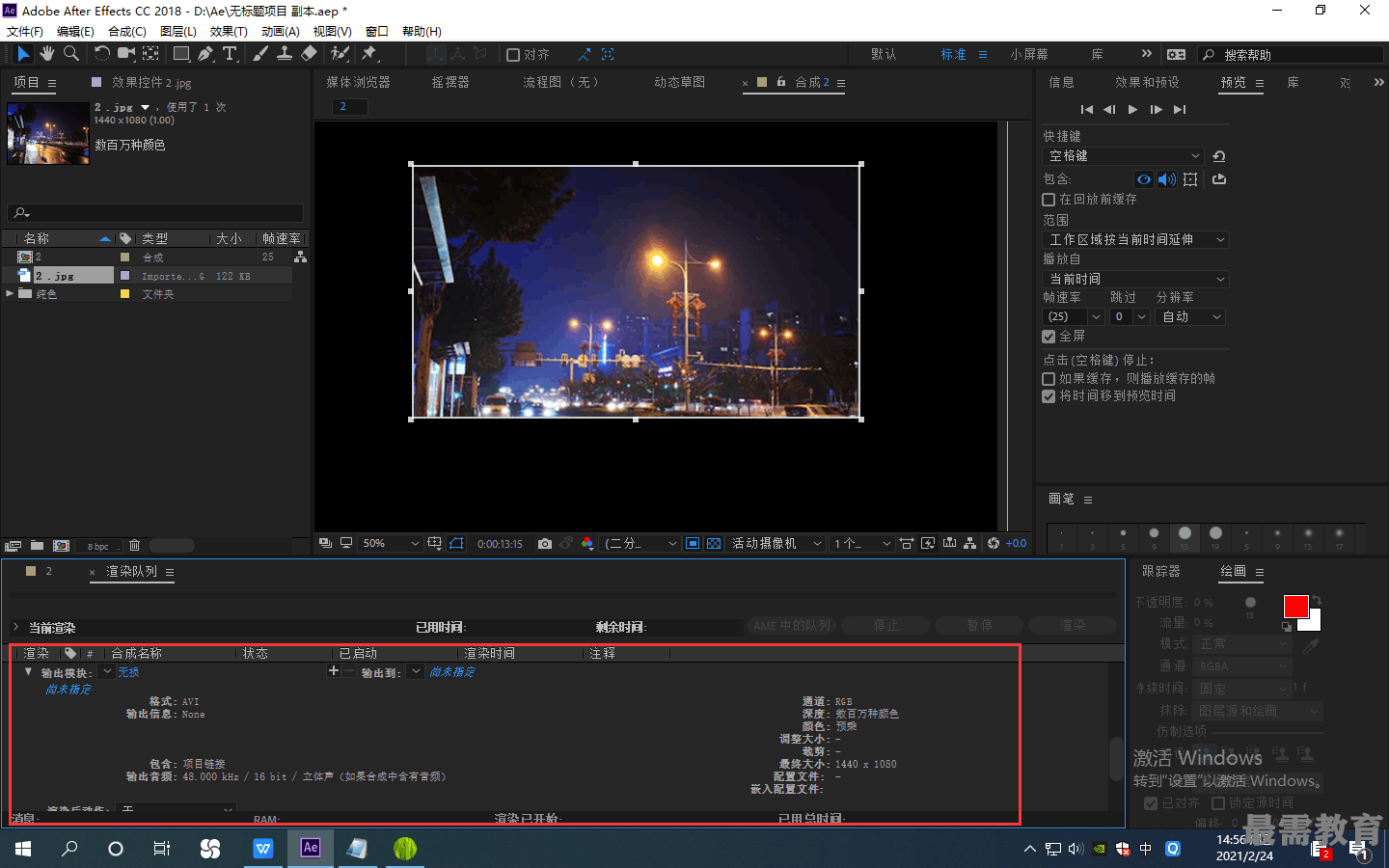Toggle region of interest button
This screenshot has width=1389, height=868.
click(x=693, y=544)
